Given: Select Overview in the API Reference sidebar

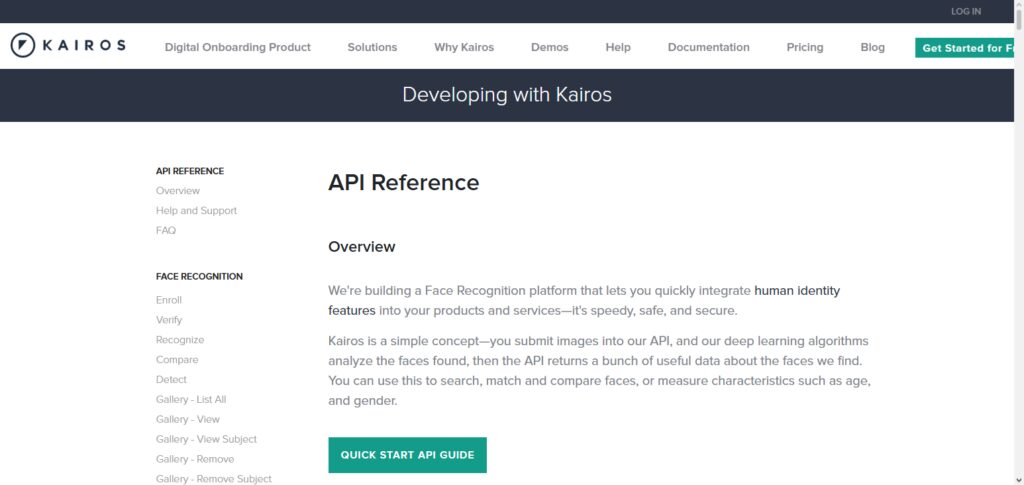Looking at the screenshot, I should coord(178,191).
